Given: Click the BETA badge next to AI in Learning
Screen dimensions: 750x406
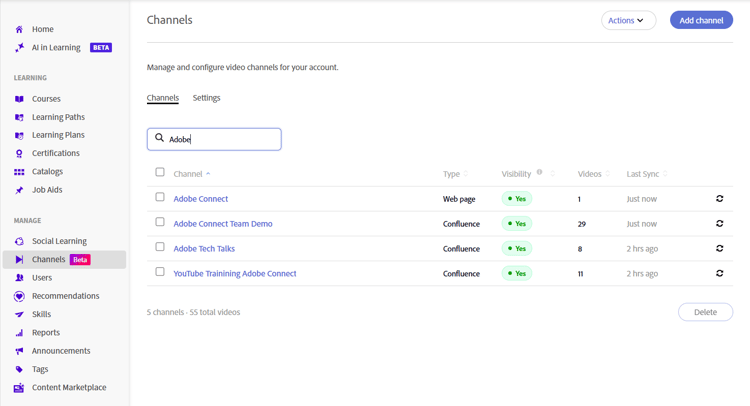Looking at the screenshot, I should pos(101,47).
